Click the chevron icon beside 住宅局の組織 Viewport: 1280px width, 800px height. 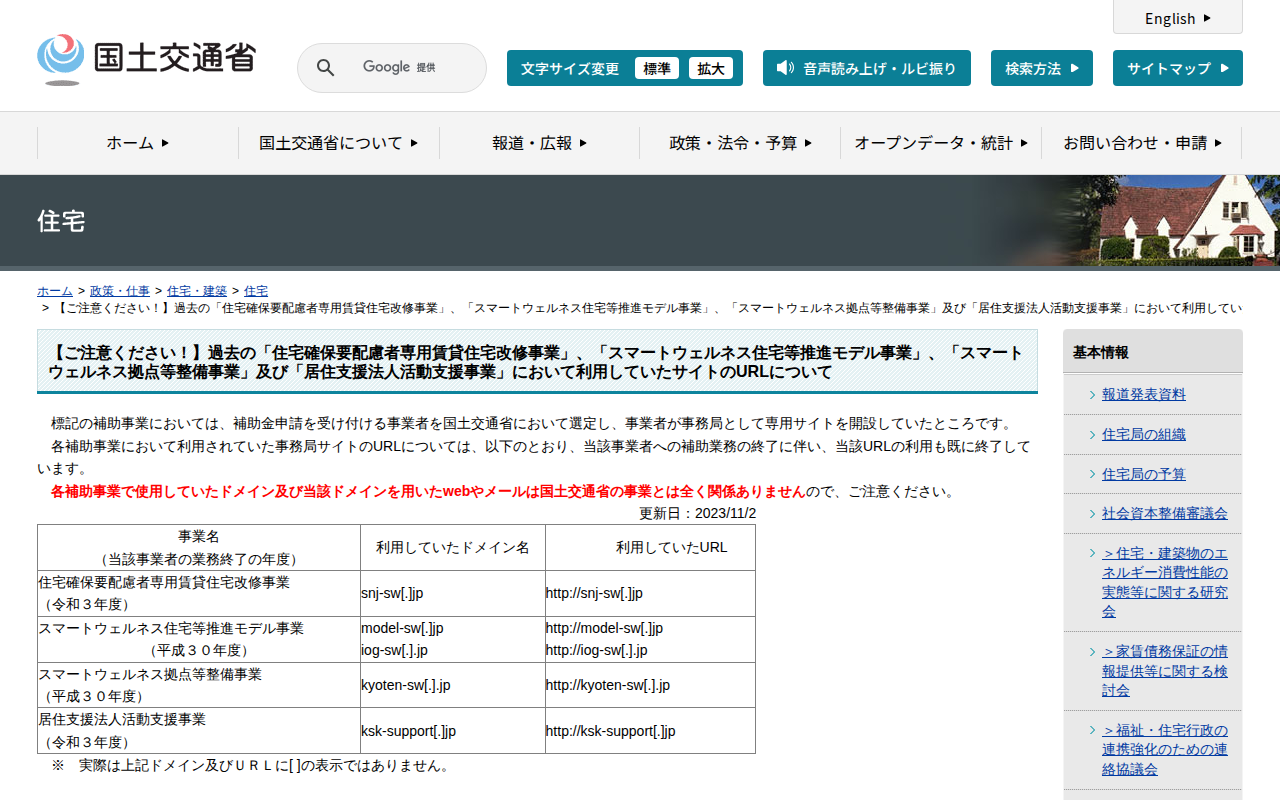pos(1092,434)
